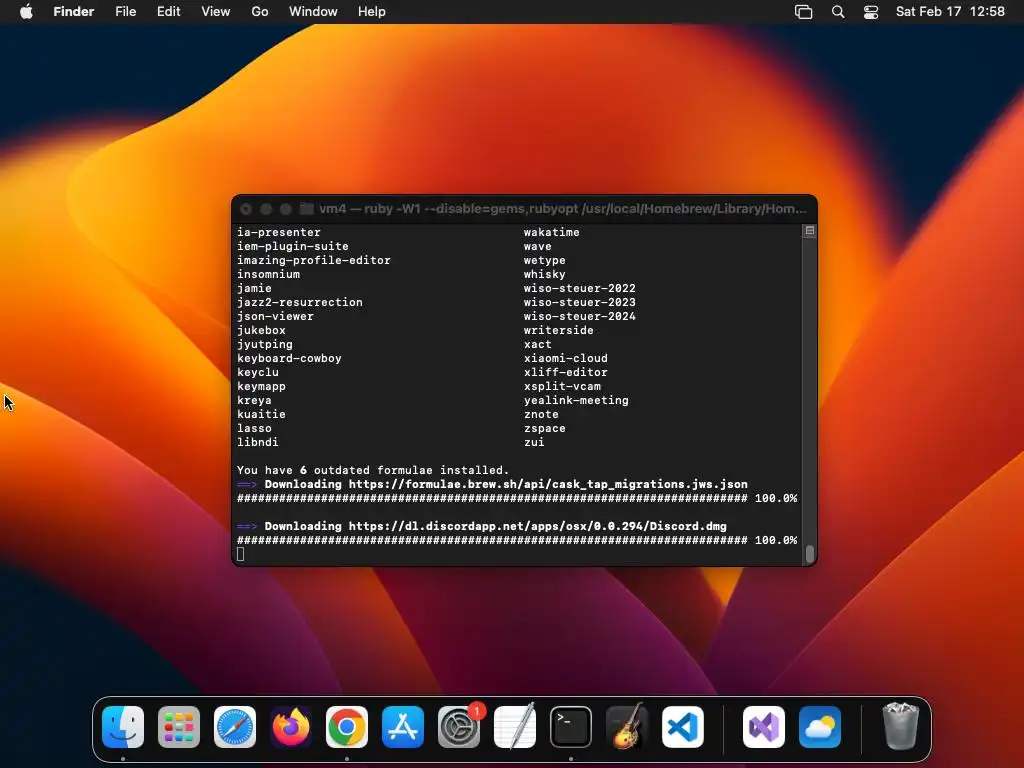Open Spotlight search in menu bar
The width and height of the screenshot is (1024, 768).
point(838,12)
